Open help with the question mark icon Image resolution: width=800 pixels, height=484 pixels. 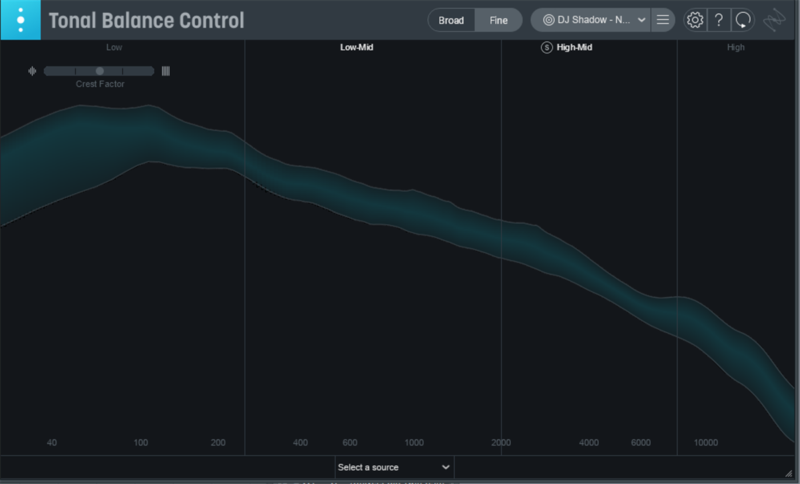tap(719, 20)
